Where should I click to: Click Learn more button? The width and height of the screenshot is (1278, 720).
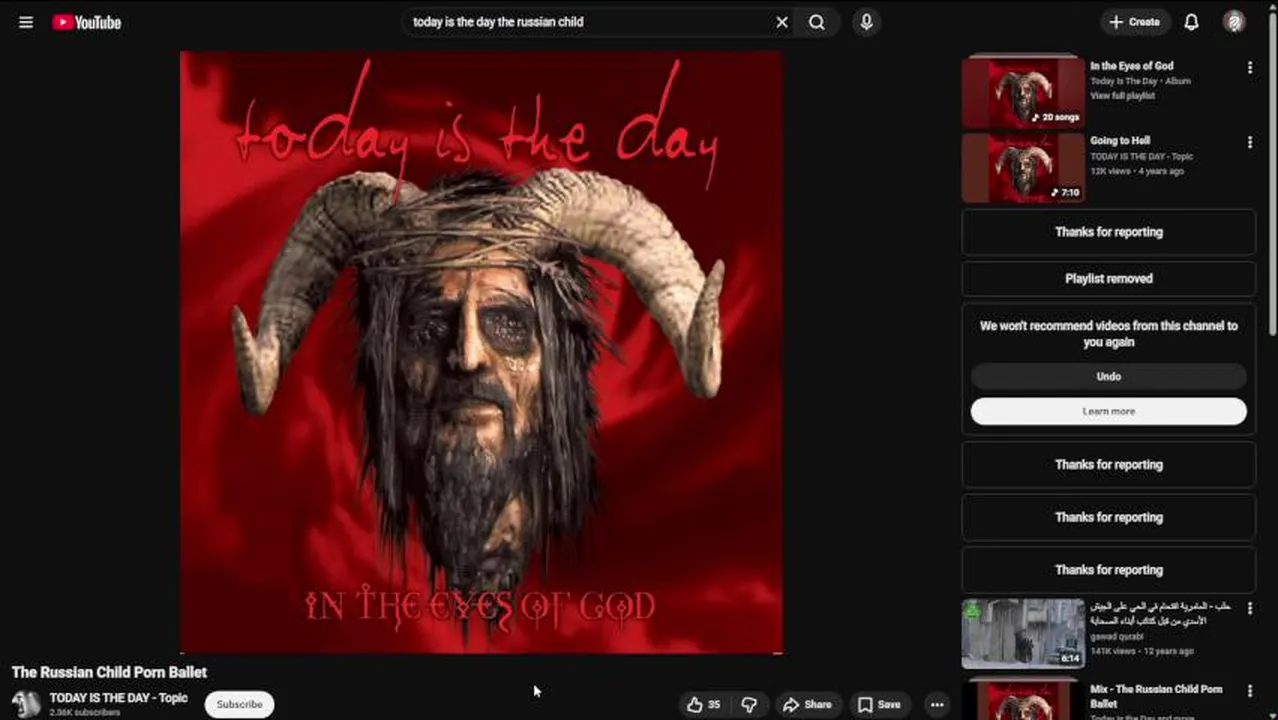(x=1108, y=411)
